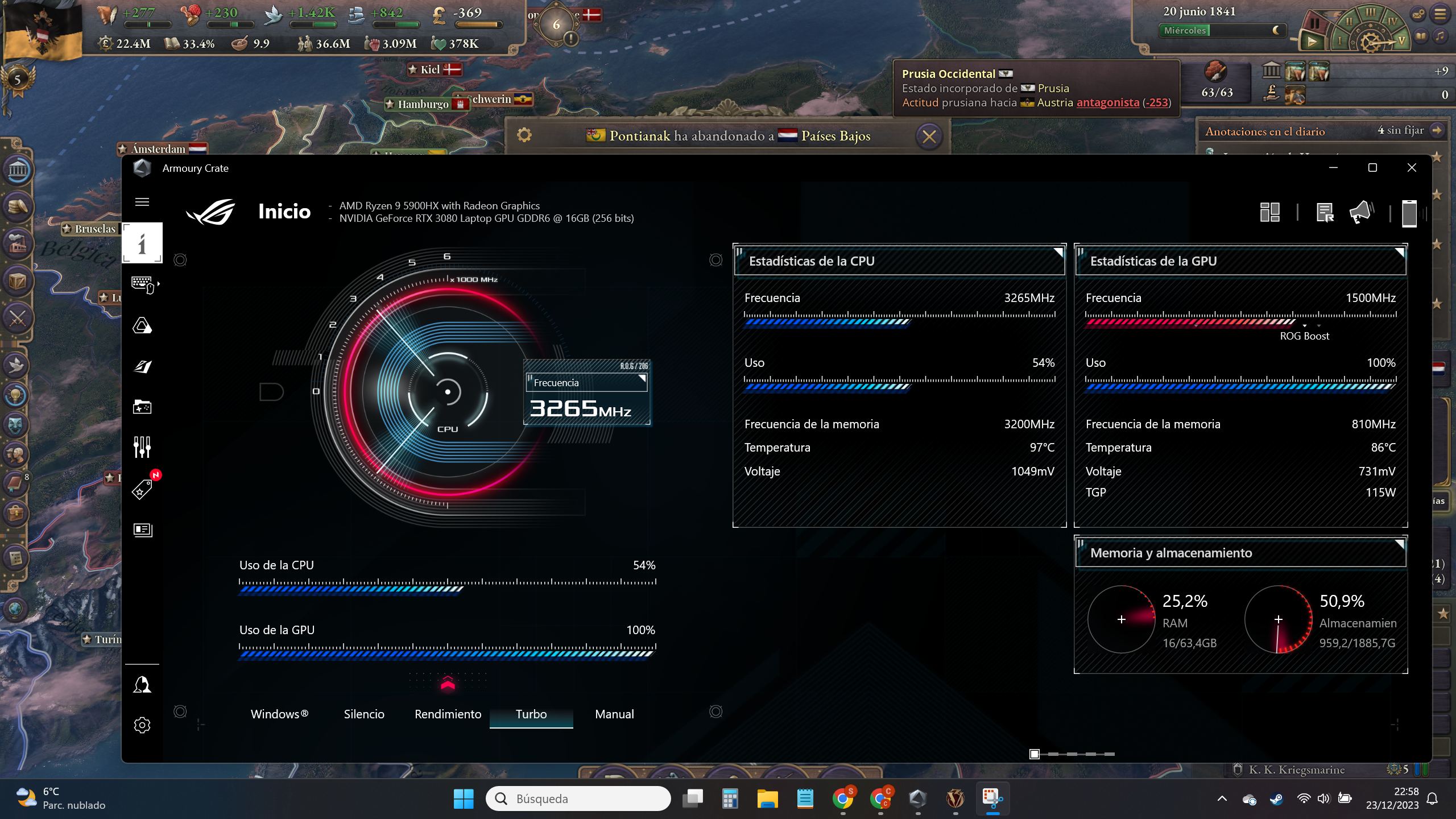
Task: Open game notification settings gear
Action: pos(524,135)
